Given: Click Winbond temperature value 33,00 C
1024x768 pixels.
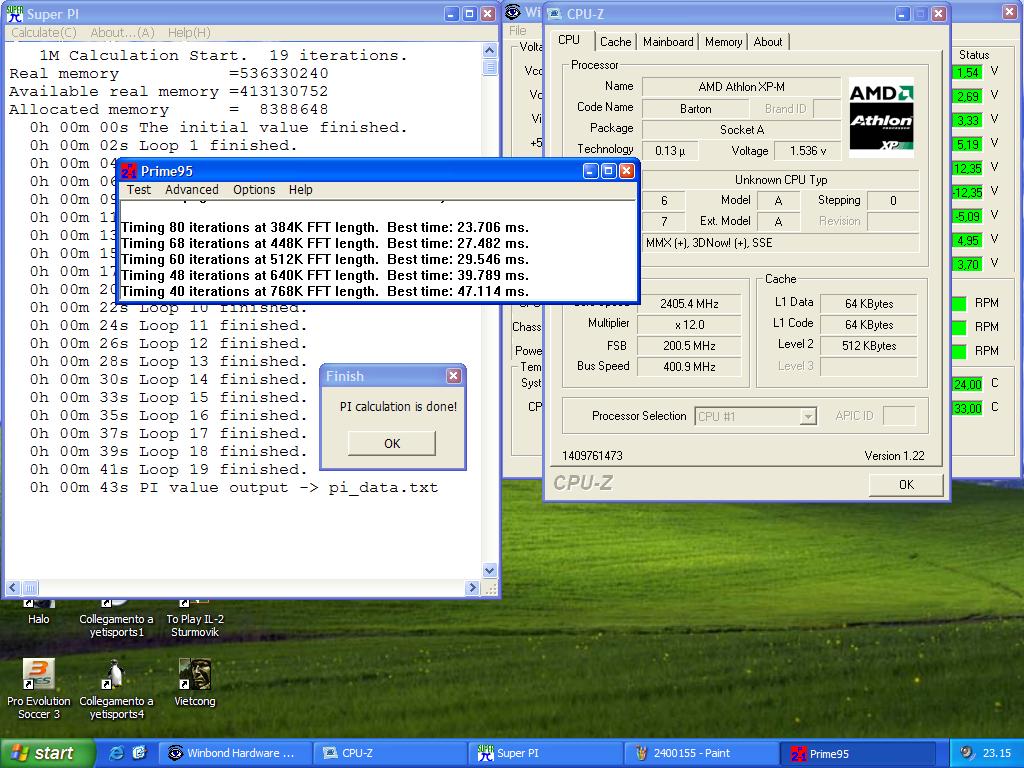Looking at the screenshot, I should (x=967, y=408).
